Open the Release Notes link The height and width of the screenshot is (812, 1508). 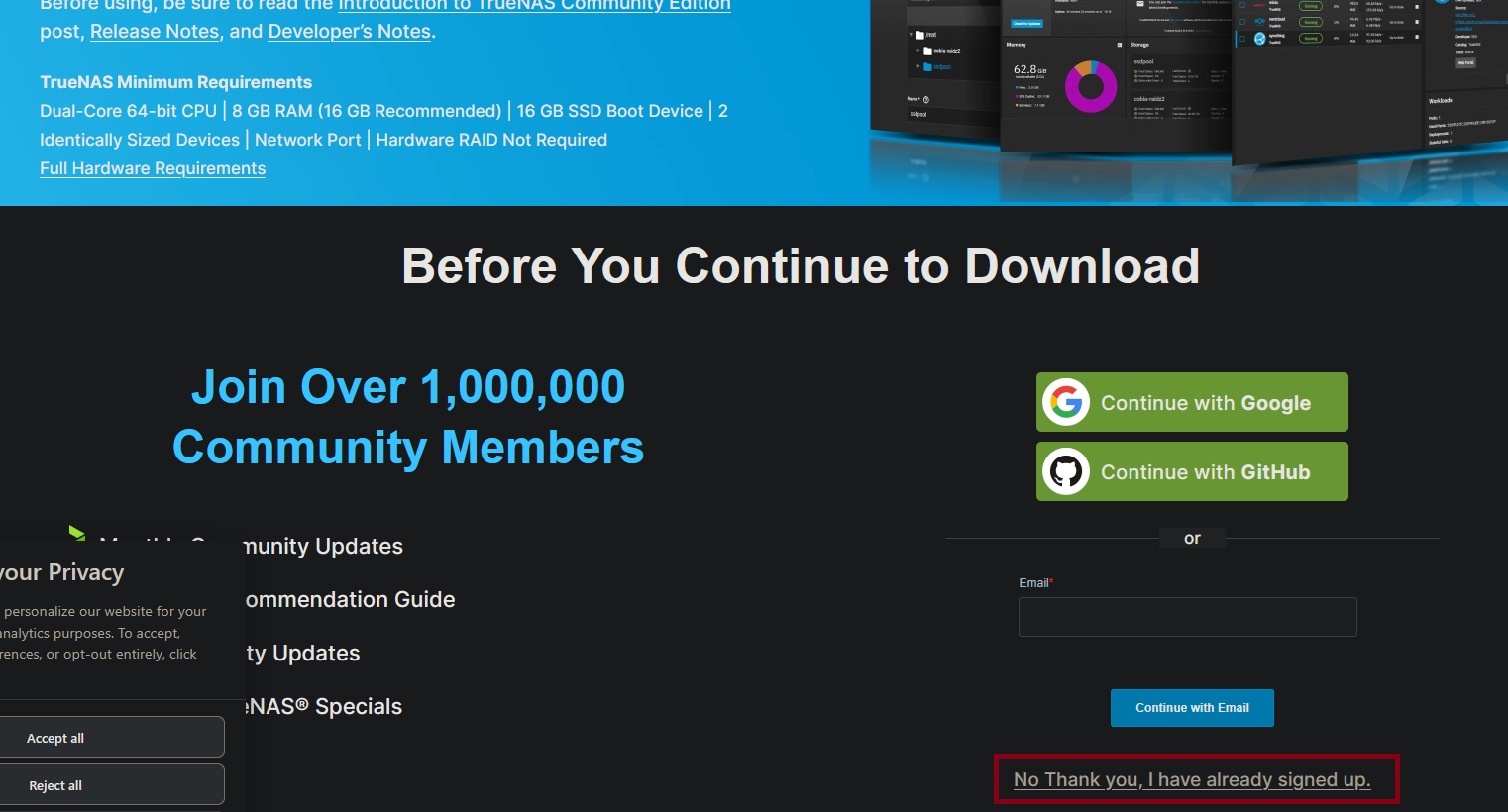(x=155, y=32)
